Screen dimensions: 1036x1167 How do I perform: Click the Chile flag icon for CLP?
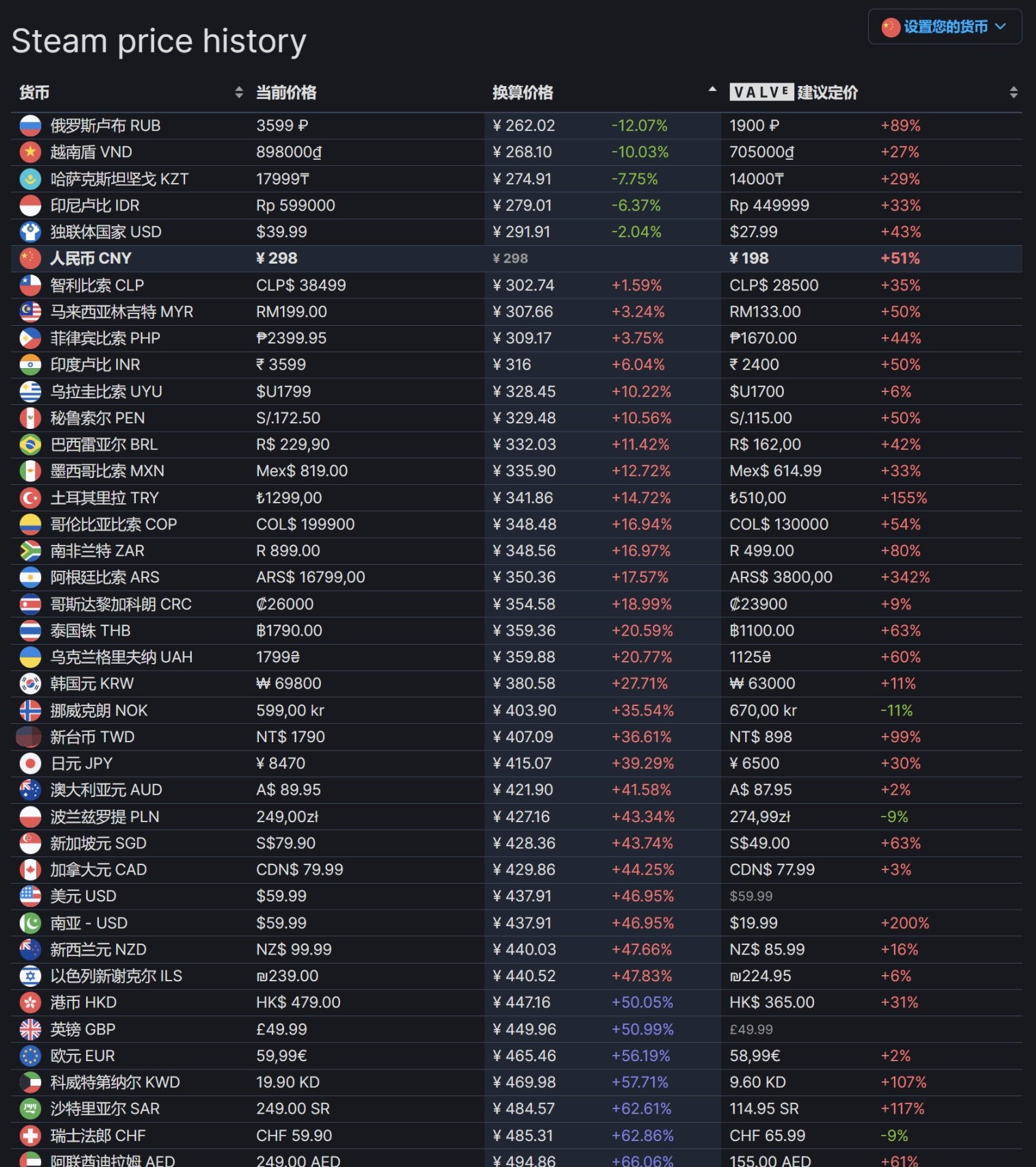[30, 285]
